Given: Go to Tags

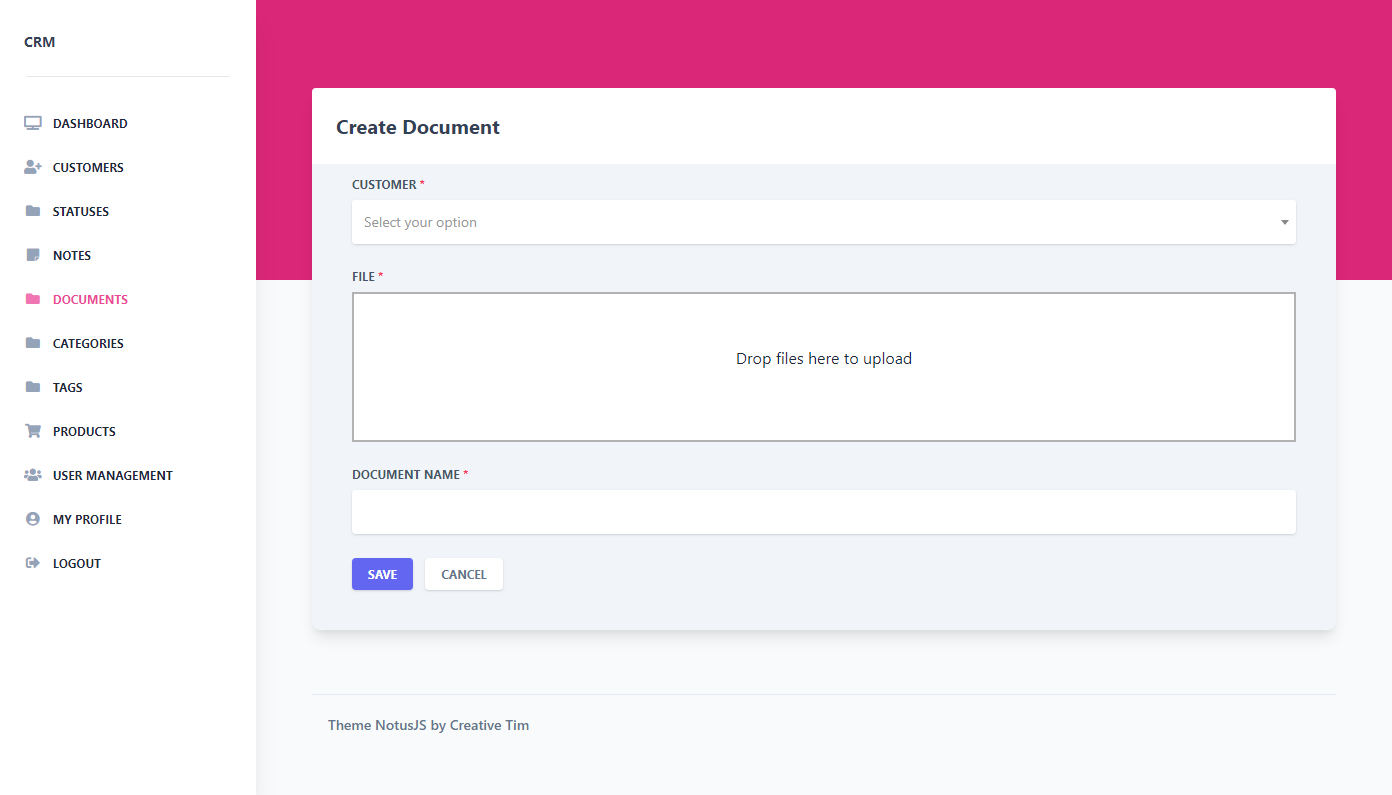Looking at the screenshot, I should [x=68, y=388].
